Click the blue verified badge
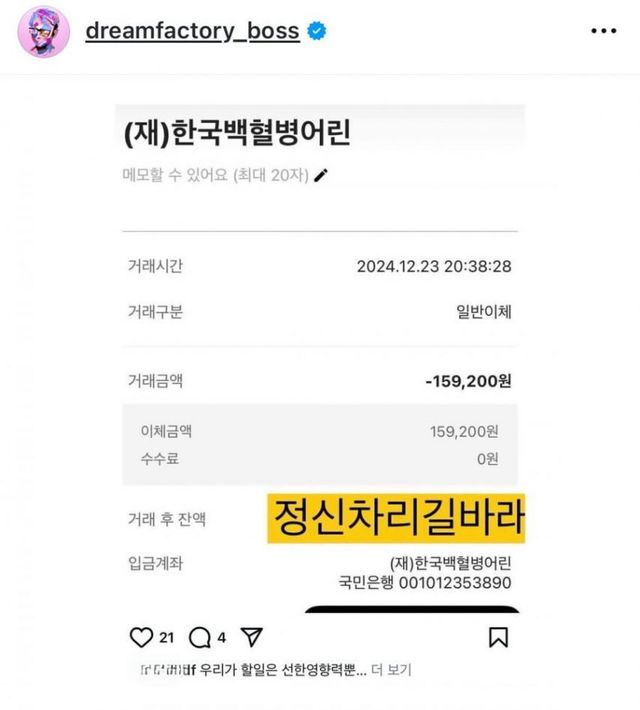Image resolution: width=640 pixels, height=710 pixels. click(317, 31)
